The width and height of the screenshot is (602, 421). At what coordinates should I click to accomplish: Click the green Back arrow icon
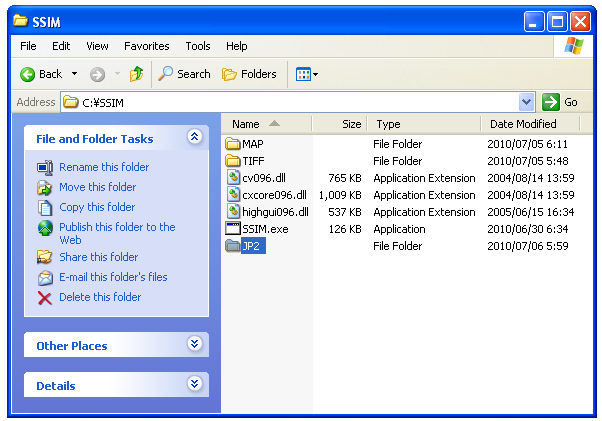27,74
